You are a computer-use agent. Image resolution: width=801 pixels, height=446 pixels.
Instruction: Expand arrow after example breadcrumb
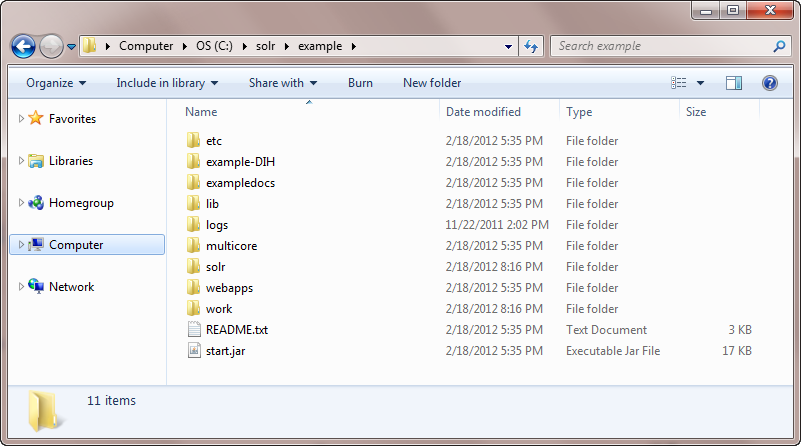pyautogui.click(x=354, y=46)
